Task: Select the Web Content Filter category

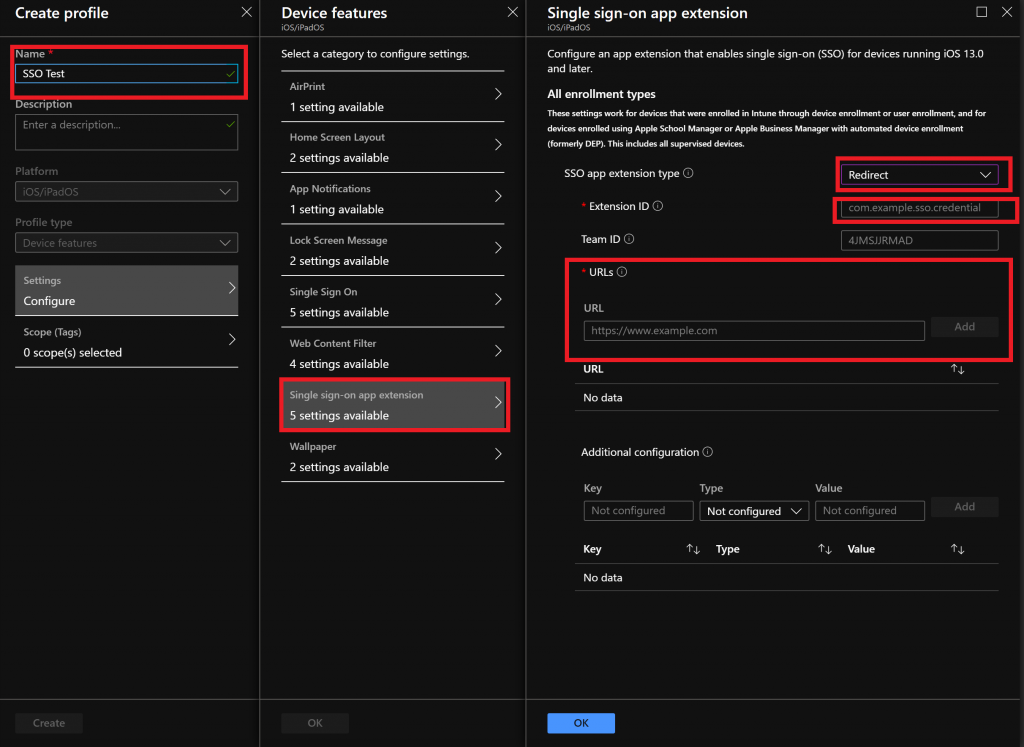Action: pyautogui.click(x=392, y=354)
